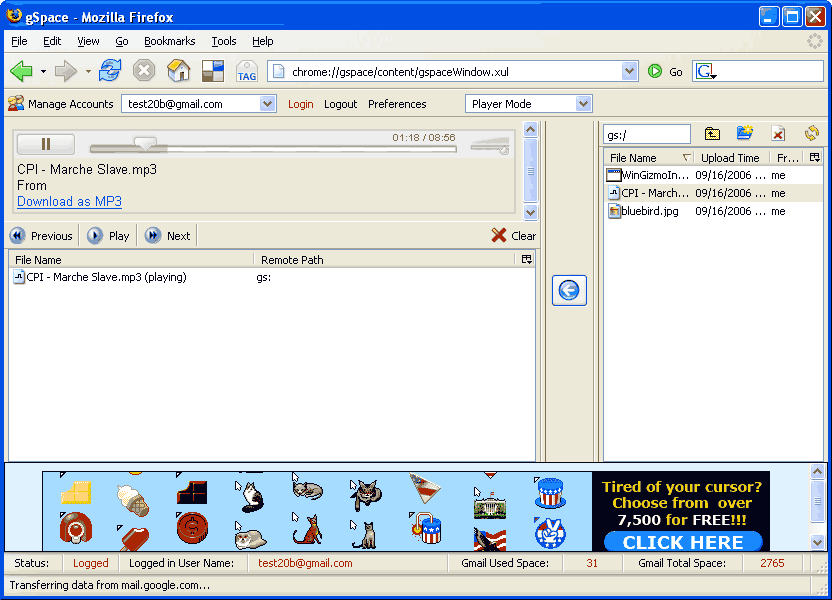Viewport: 832px width, 600px height.
Task: Open the Player Mode dropdown
Action: (x=583, y=104)
